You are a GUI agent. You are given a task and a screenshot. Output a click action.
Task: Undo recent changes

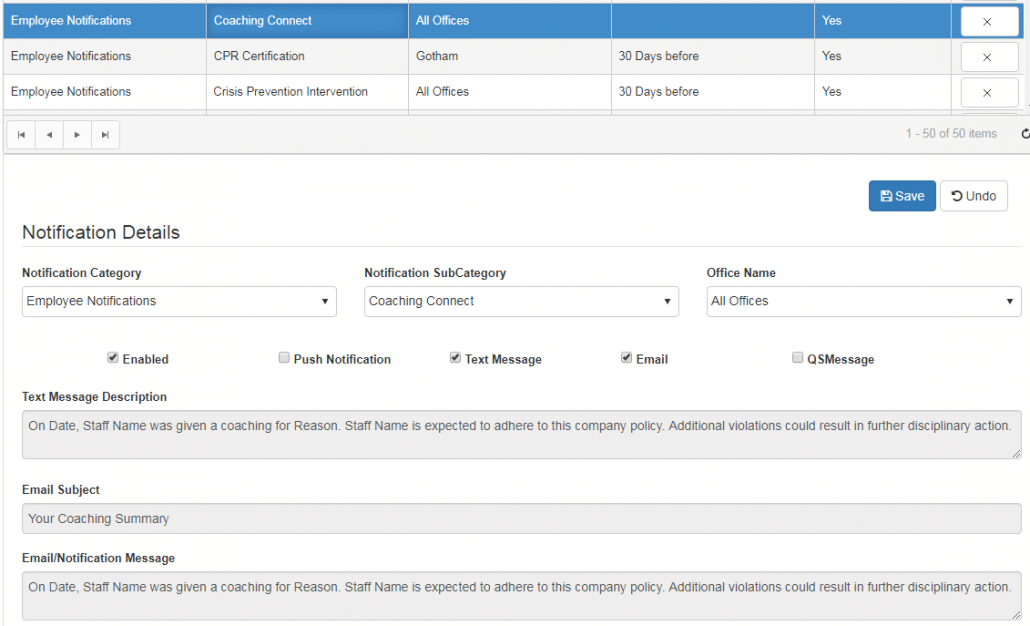coord(972,195)
